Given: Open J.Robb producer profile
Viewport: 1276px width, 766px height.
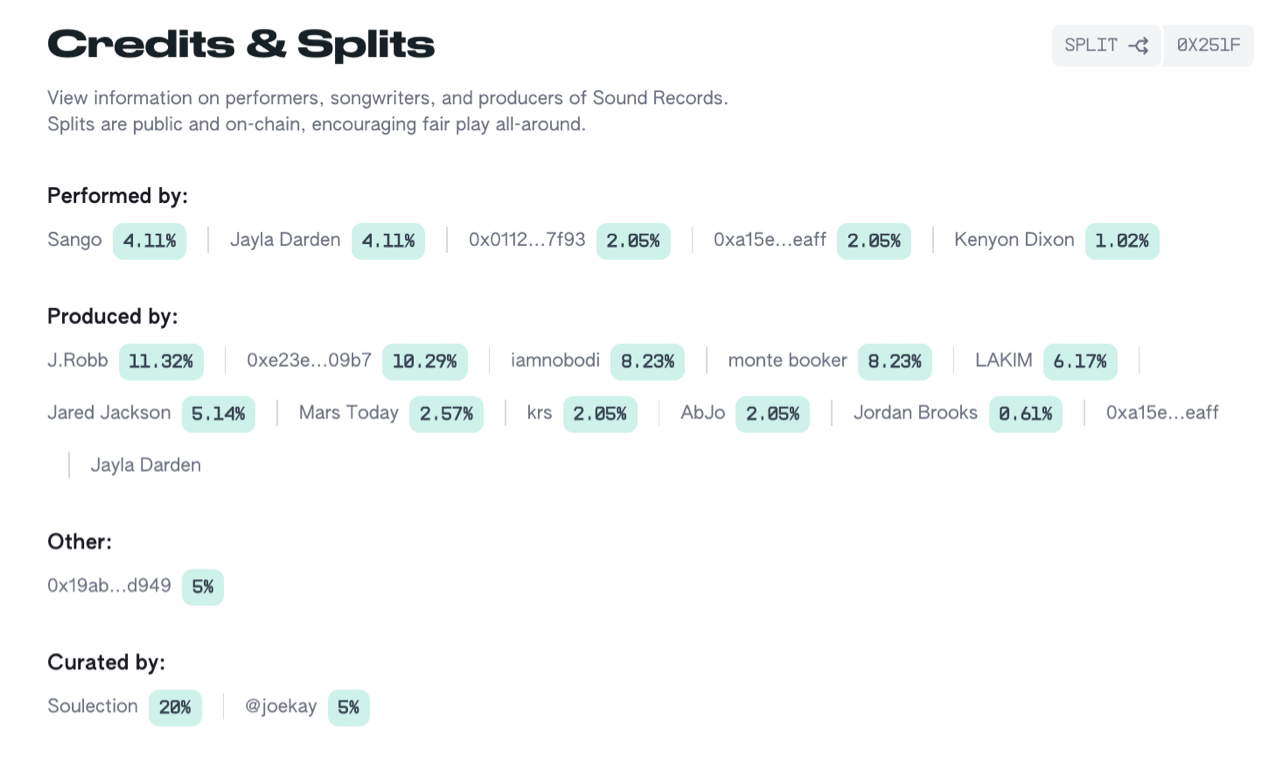Looking at the screenshot, I should (x=77, y=360).
